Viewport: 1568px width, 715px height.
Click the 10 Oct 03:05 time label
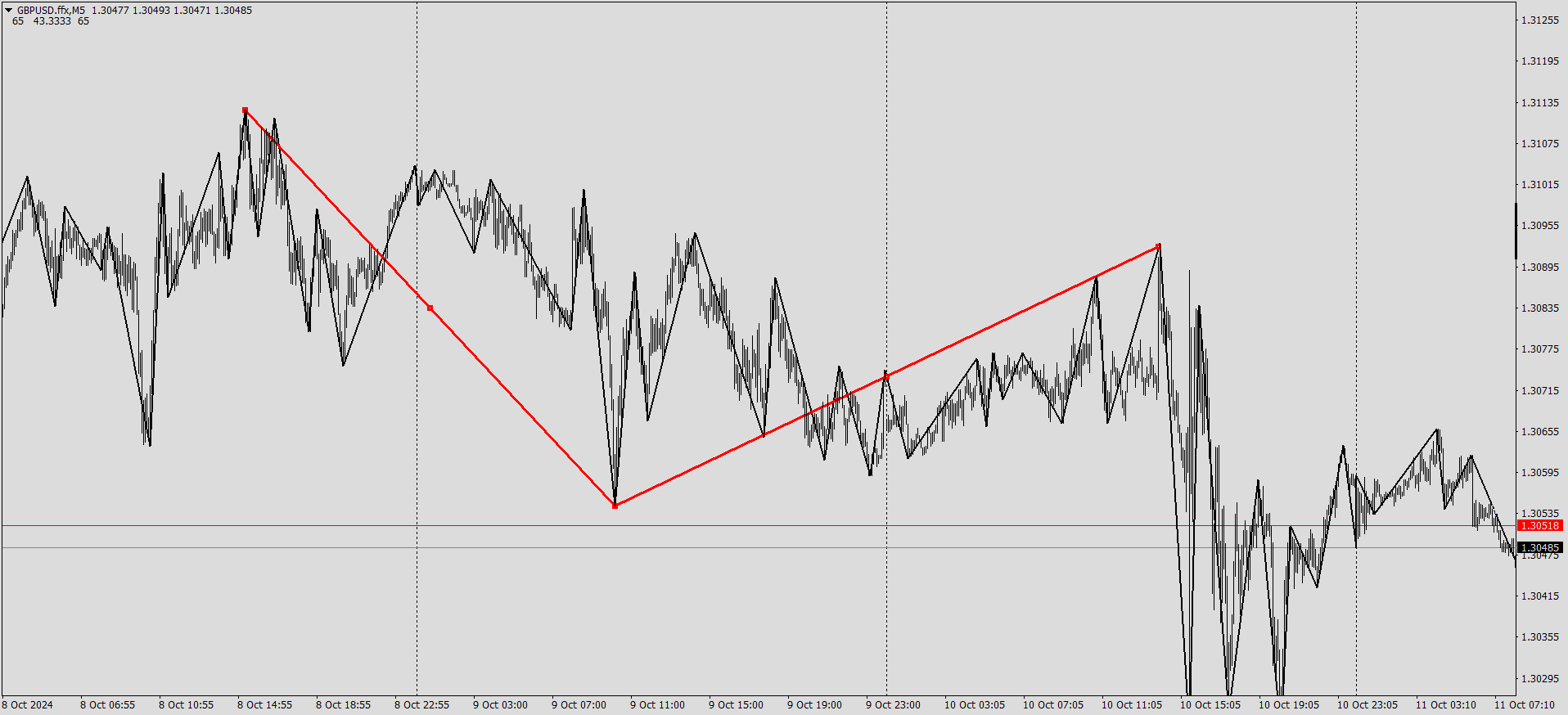click(x=975, y=704)
